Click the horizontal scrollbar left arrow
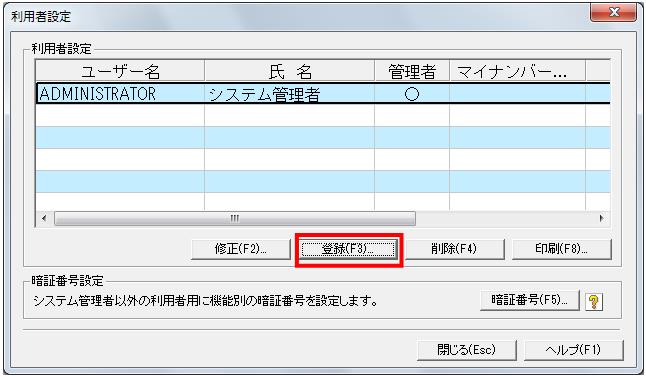646x377 pixels. [x=44, y=218]
